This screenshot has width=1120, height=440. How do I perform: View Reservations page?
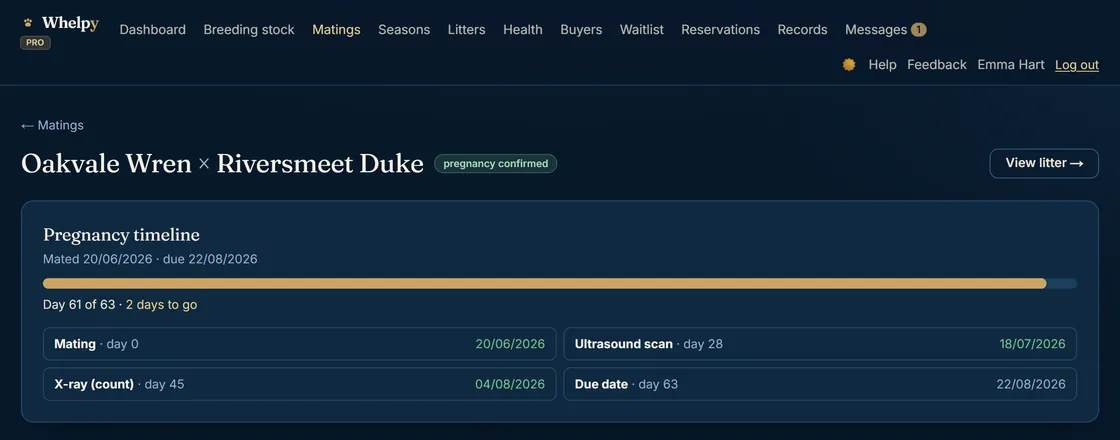coord(721,30)
